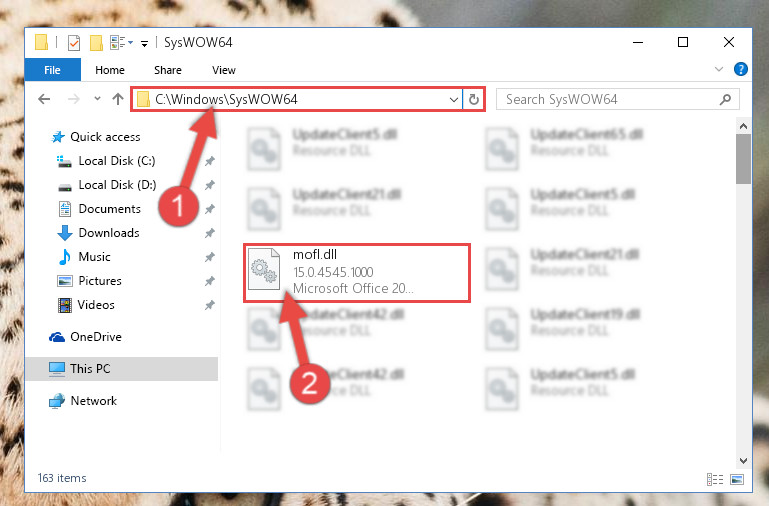
Task: Open Downloads in the navigation pane
Action: pyautogui.click(x=109, y=233)
